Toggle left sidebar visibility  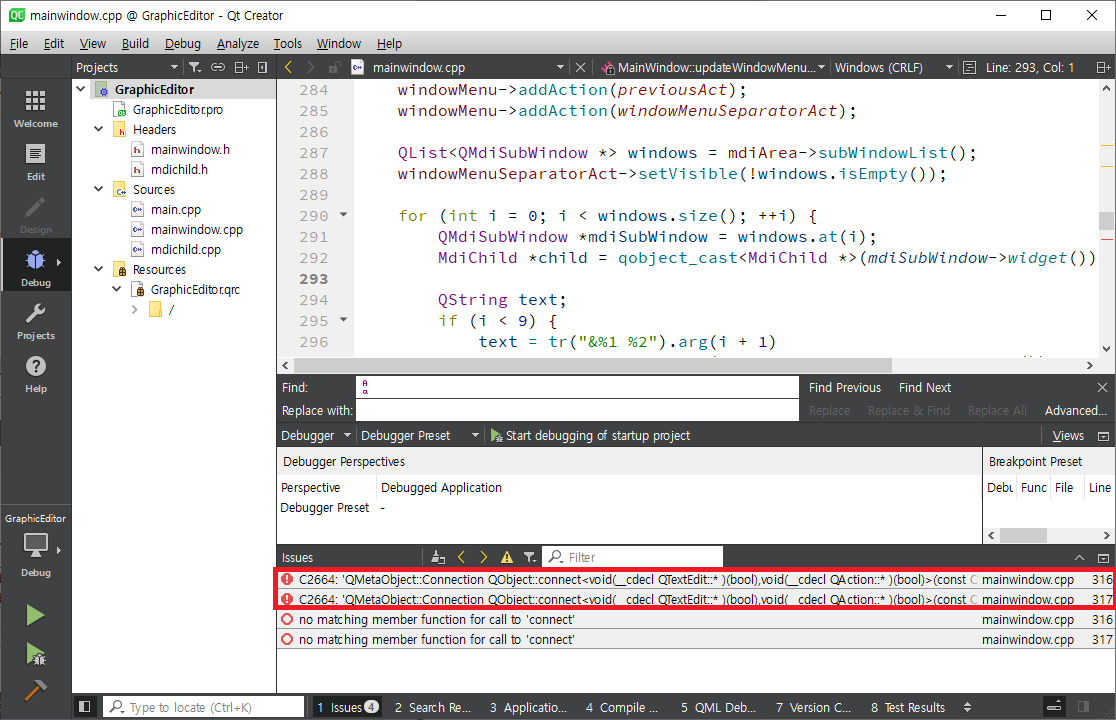pyautogui.click(x=85, y=706)
